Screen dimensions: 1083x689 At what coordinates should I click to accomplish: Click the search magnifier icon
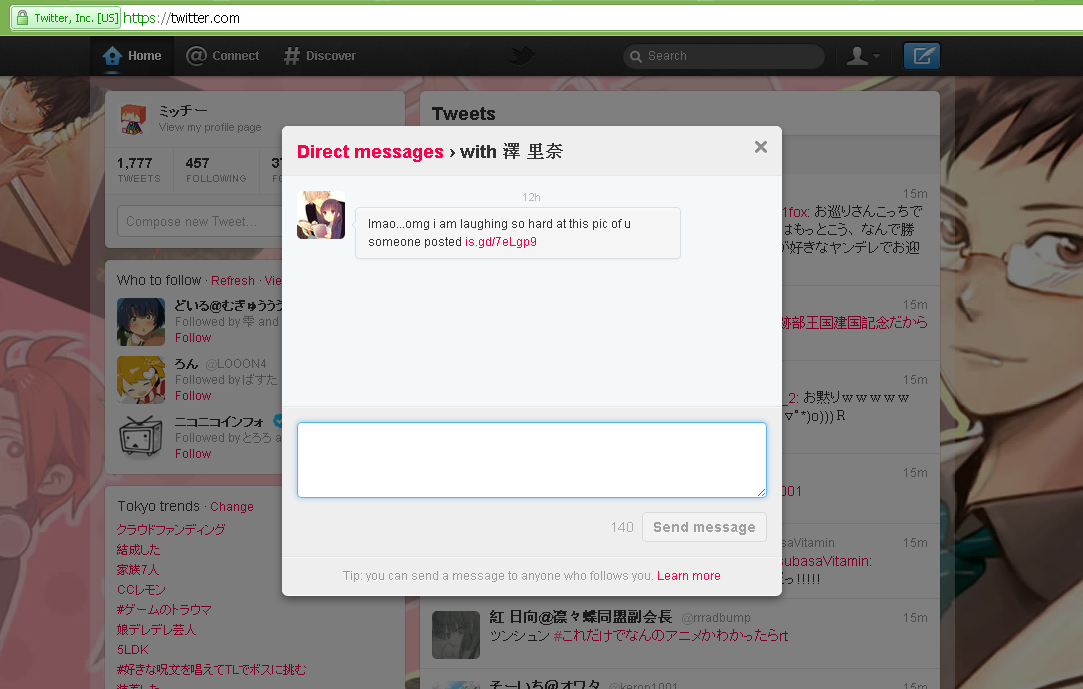pyautogui.click(x=635, y=56)
